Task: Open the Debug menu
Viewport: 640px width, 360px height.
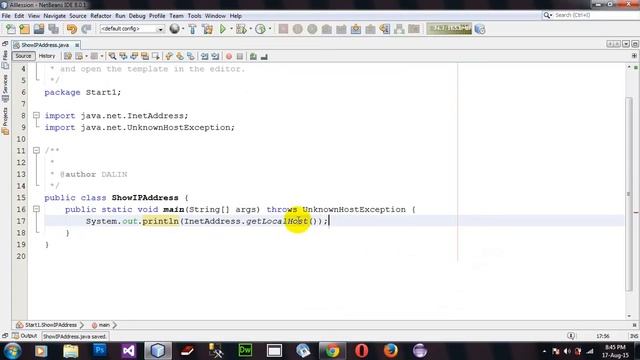Action: point(137,16)
